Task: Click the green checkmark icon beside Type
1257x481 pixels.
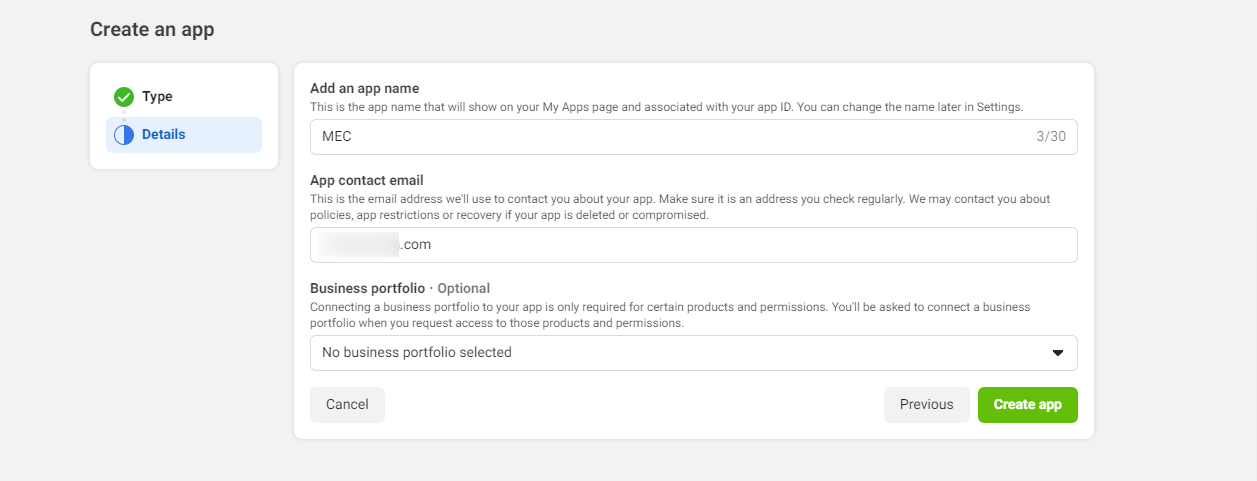Action: tap(124, 97)
